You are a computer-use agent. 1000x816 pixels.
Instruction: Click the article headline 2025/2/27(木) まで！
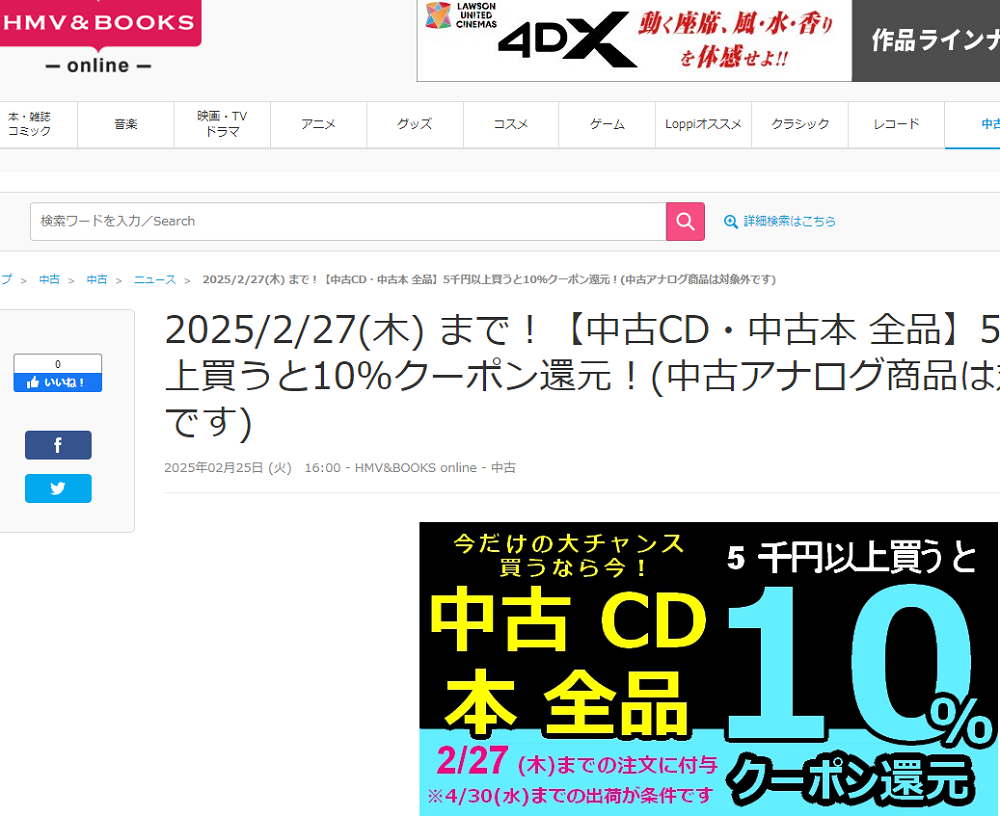tap(582, 376)
